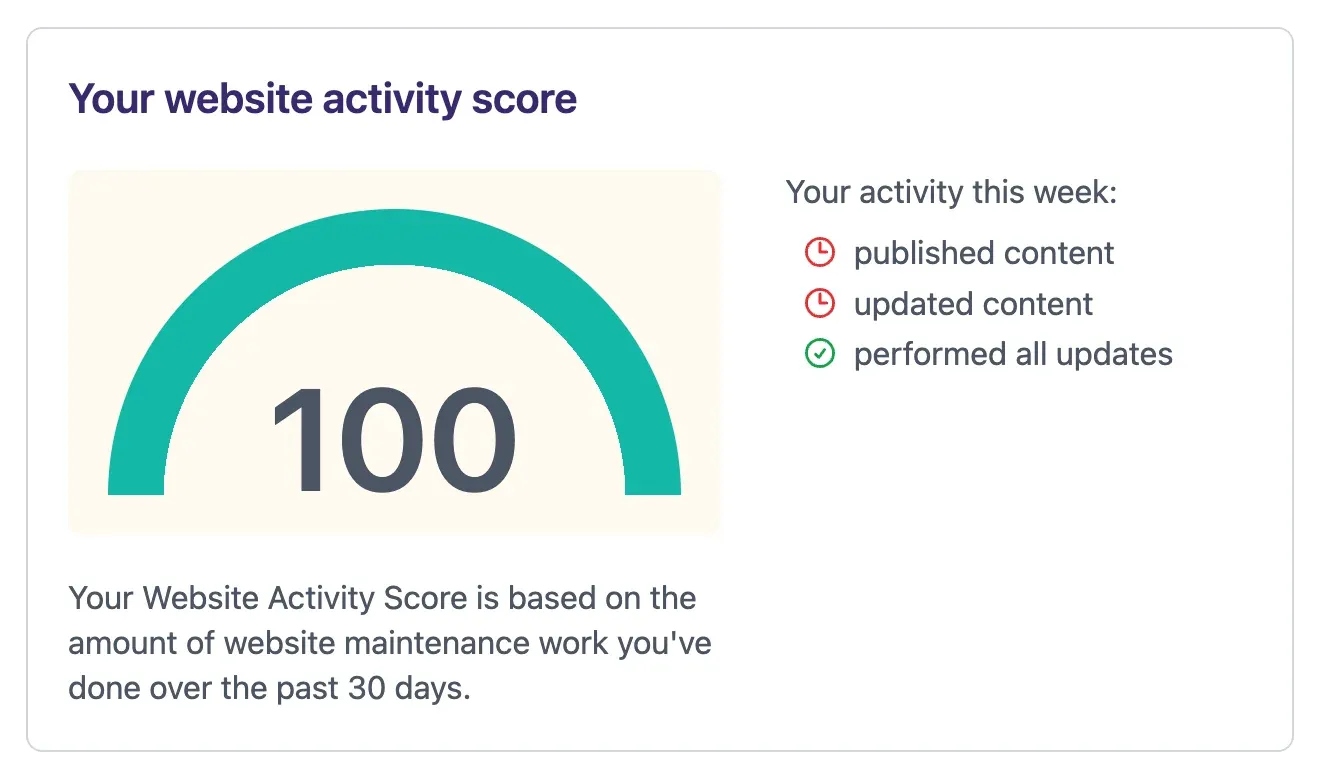
Task: Select the "updated content" activity item text
Action: (973, 304)
